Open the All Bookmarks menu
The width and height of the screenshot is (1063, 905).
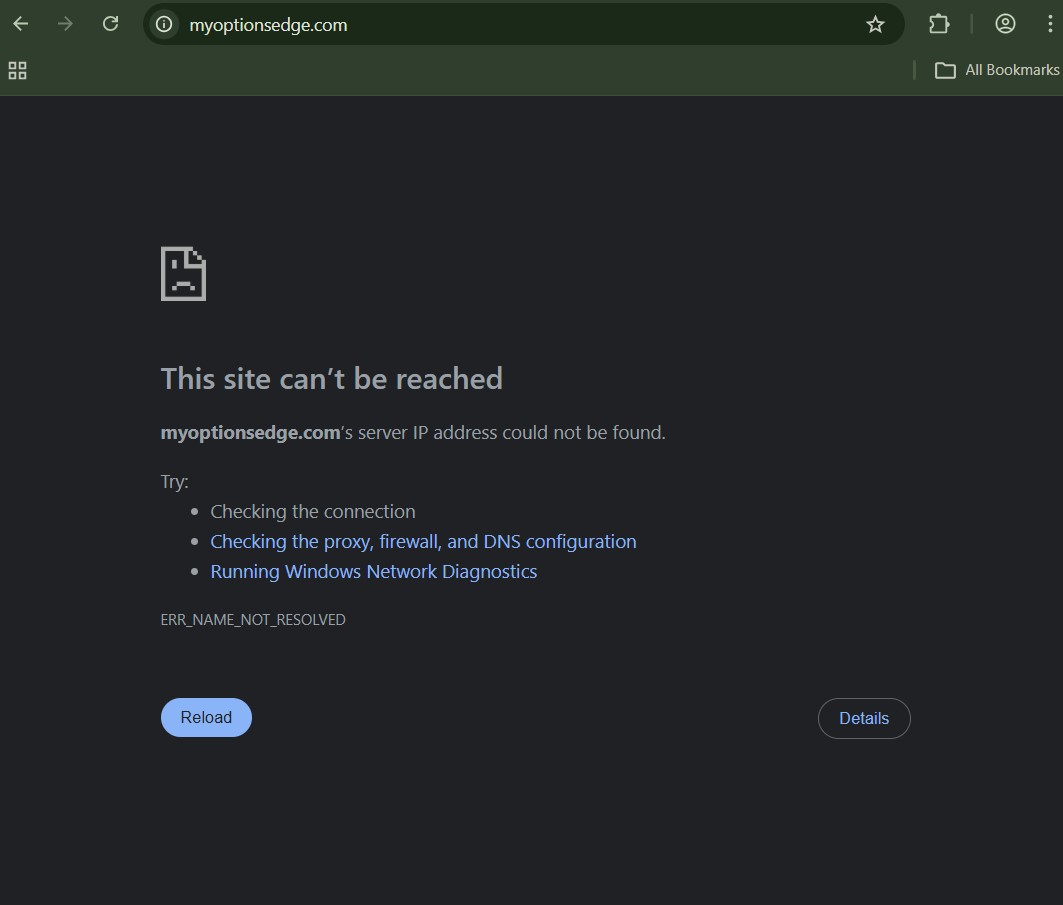tap(1000, 70)
